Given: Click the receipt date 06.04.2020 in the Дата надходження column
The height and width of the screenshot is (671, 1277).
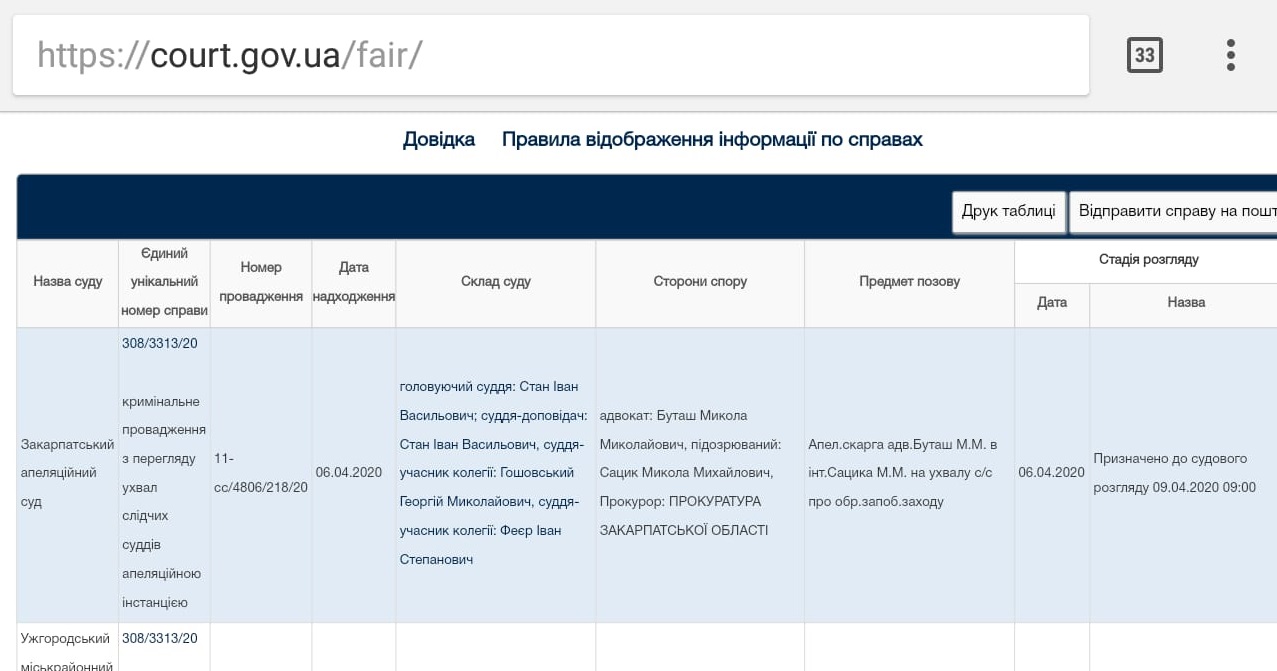Looking at the screenshot, I should coord(349,473).
